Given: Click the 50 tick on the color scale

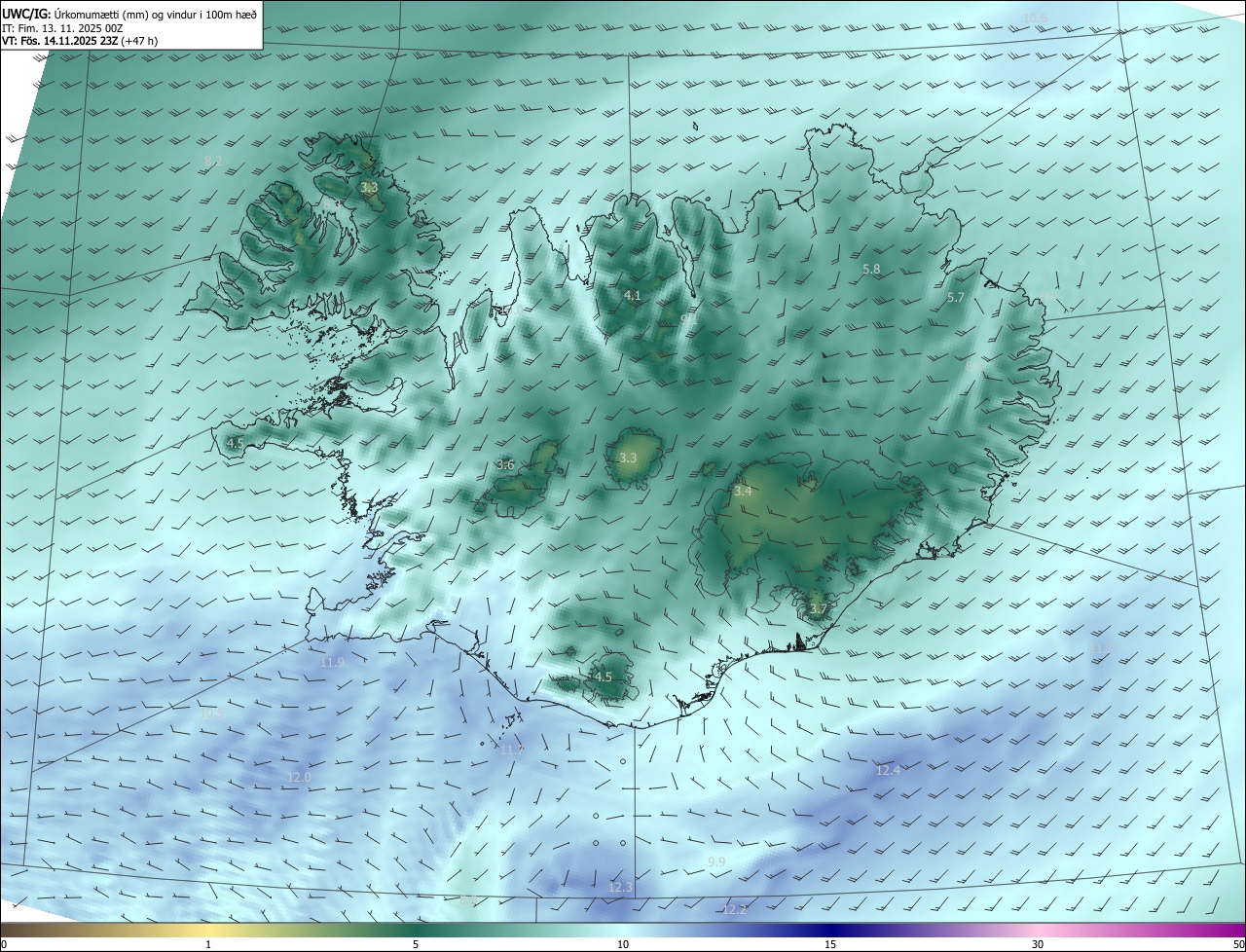Looking at the screenshot, I should coord(1238,944).
